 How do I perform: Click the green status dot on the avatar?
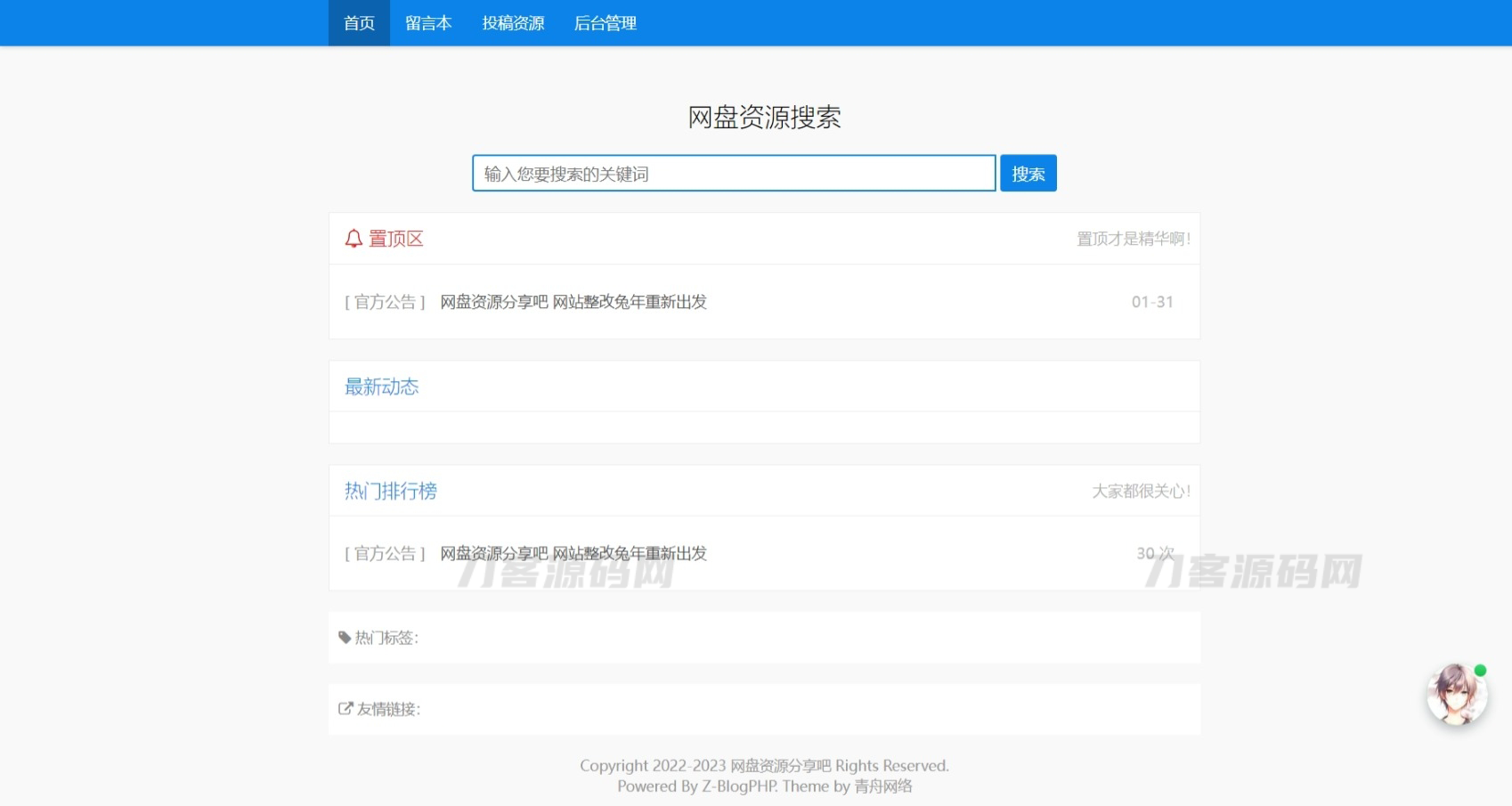point(1479,669)
